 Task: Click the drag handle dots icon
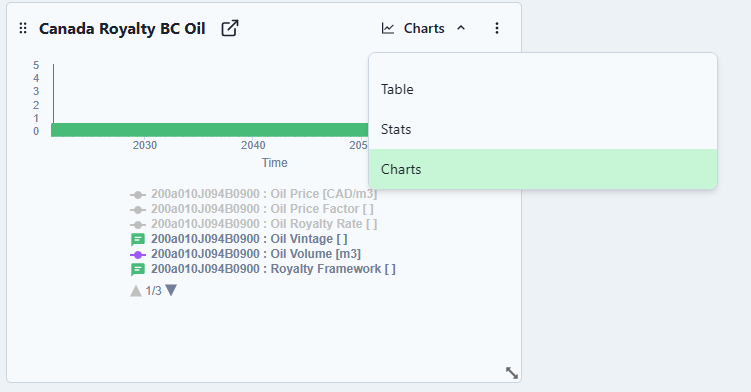point(23,28)
